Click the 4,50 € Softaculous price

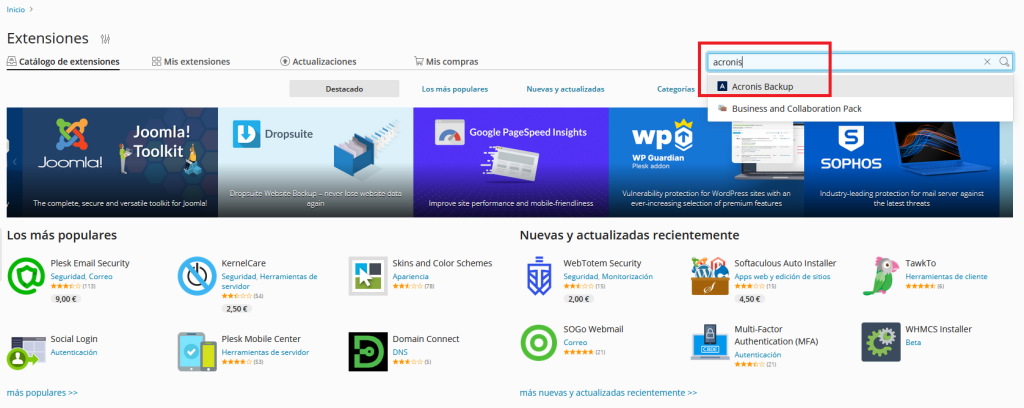[750, 299]
